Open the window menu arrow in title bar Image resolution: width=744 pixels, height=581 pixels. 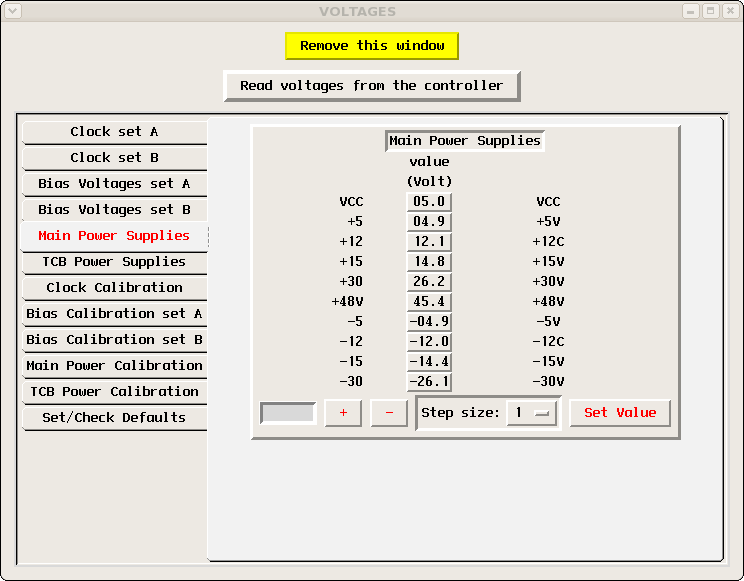(x=13, y=11)
